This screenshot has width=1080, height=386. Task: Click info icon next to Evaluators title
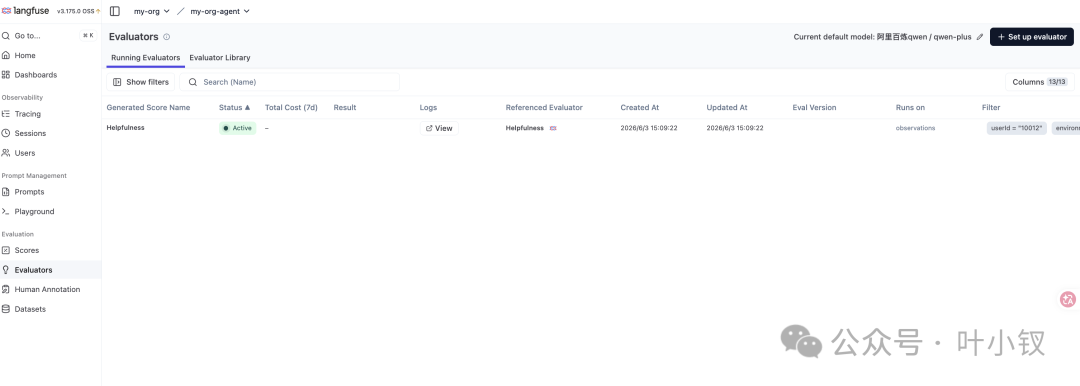coord(167,37)
